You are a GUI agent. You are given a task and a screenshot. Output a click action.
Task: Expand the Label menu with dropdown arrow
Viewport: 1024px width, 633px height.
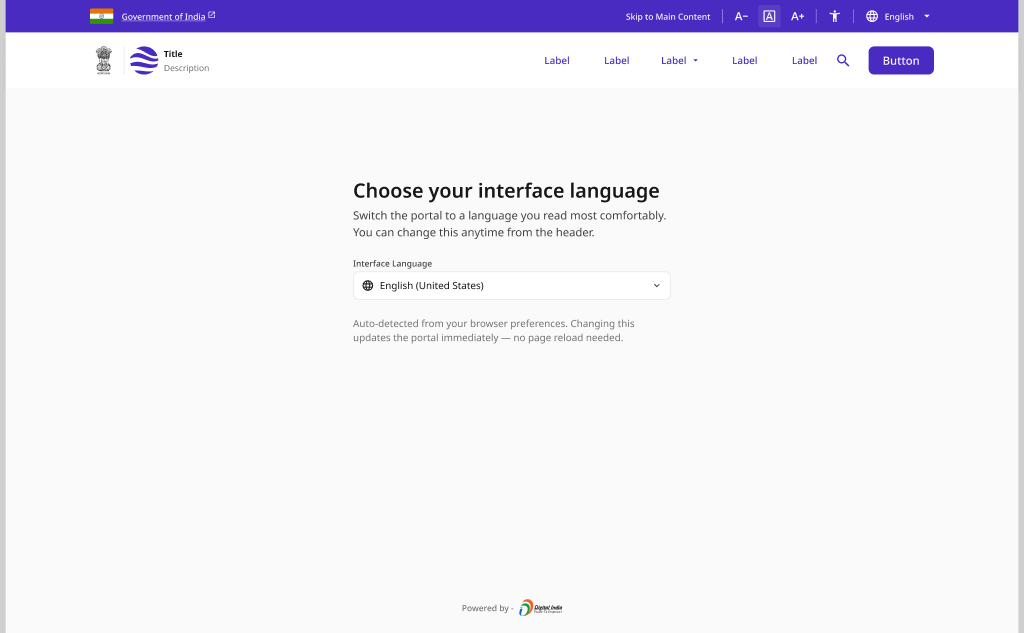pyautogui.click(x=680, y=60)
